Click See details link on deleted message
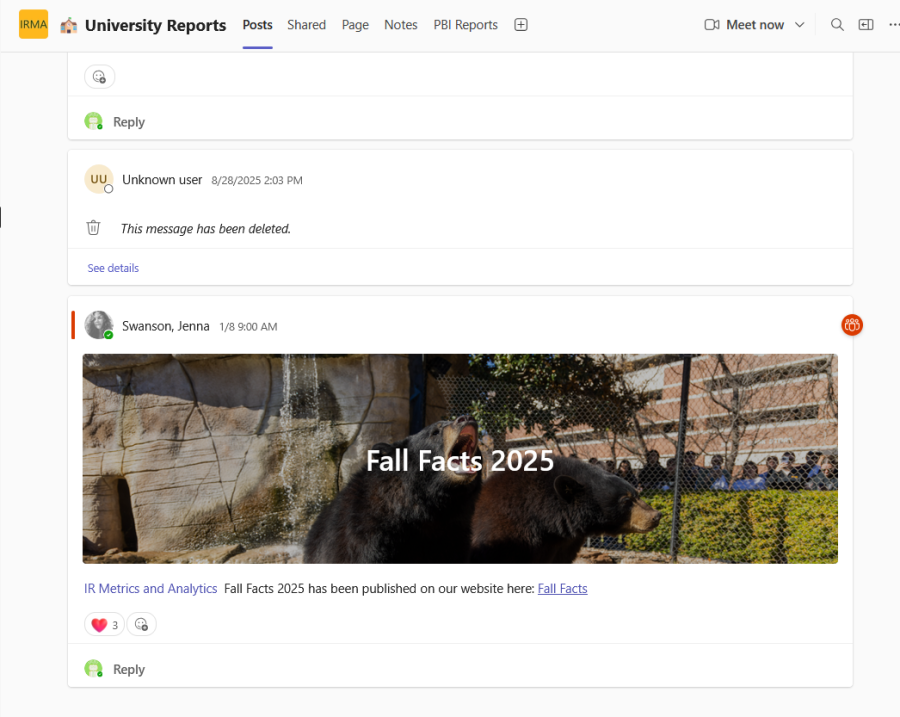This screenshot has width=900, height=717. [113, 268]
